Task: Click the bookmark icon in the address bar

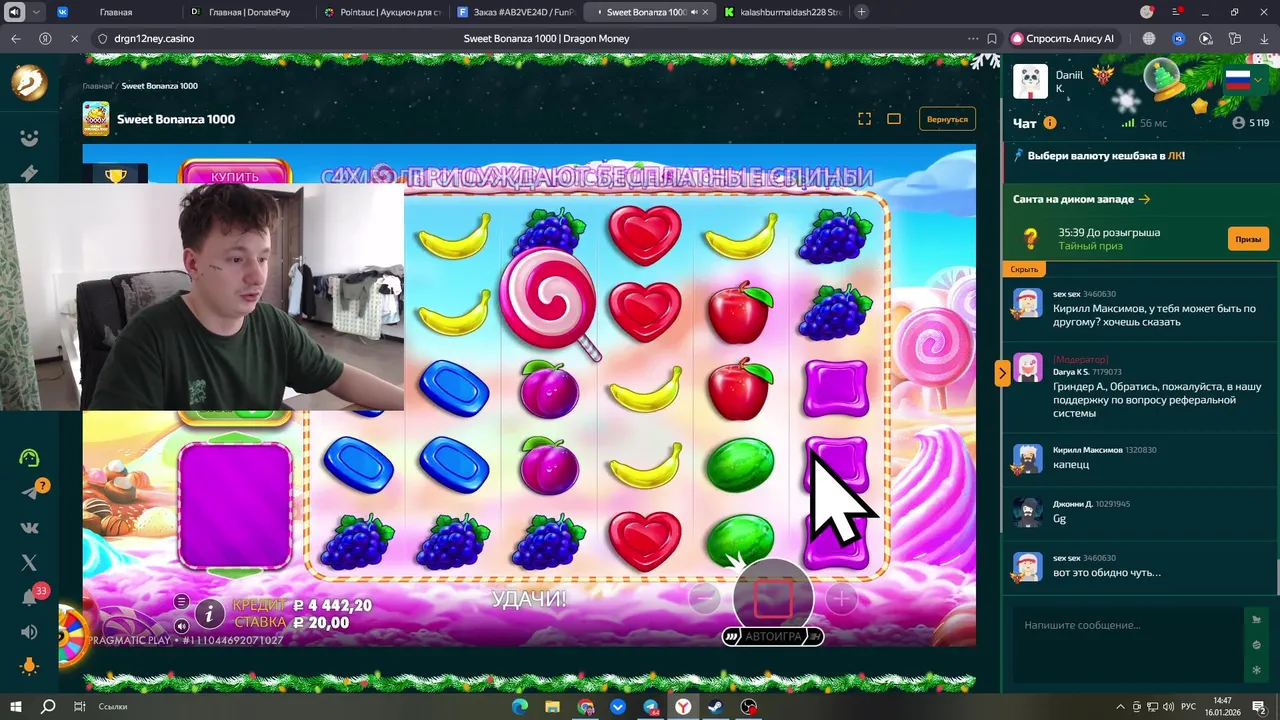Action: pos(992,38)
